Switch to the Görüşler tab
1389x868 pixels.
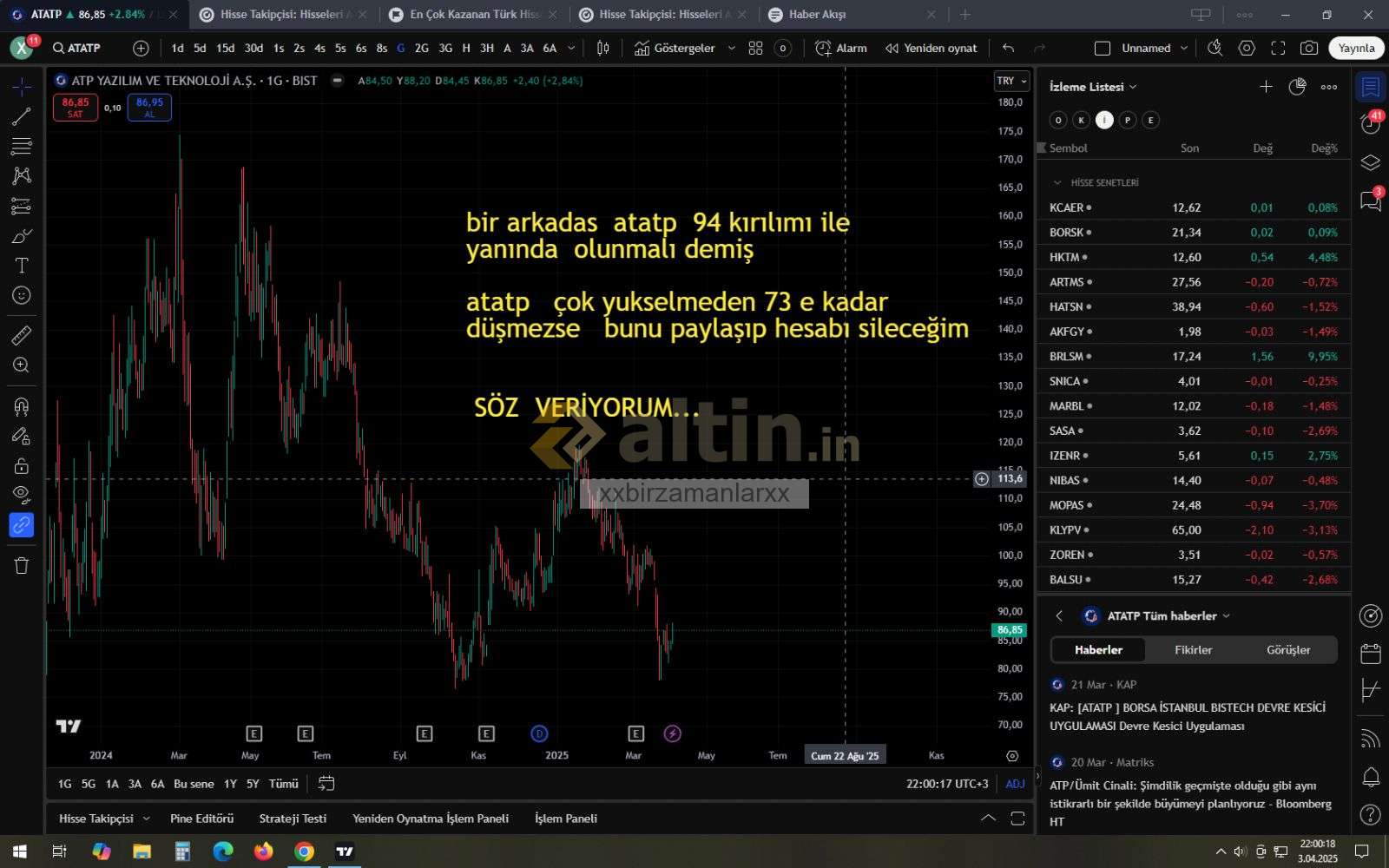pyautogui.click(x=1288, y=650)
